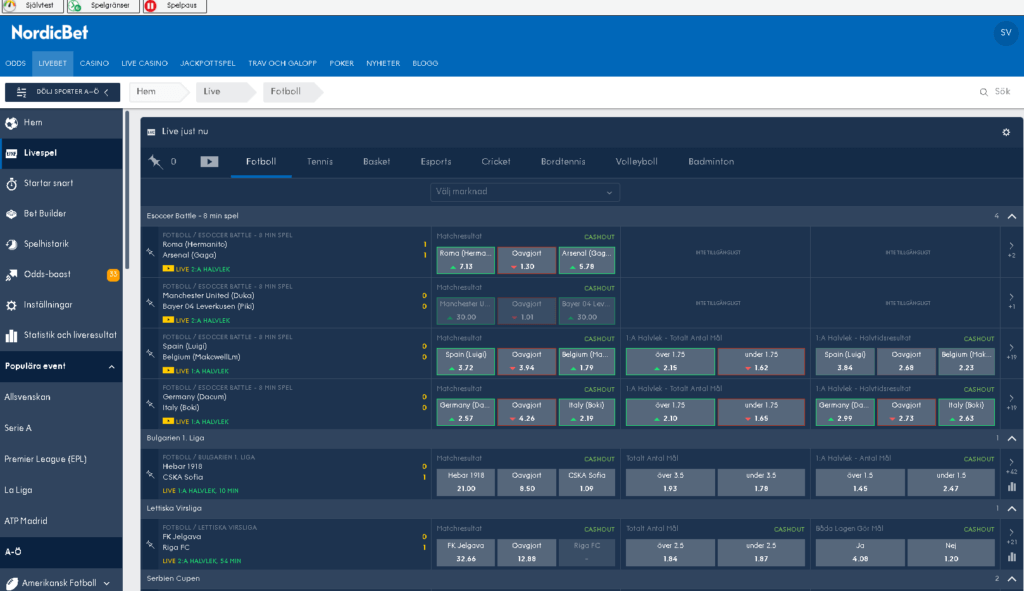This screenshot has height=591, width=1024.
Task: Switch to the Esports tab
Action: click(436, 162)
